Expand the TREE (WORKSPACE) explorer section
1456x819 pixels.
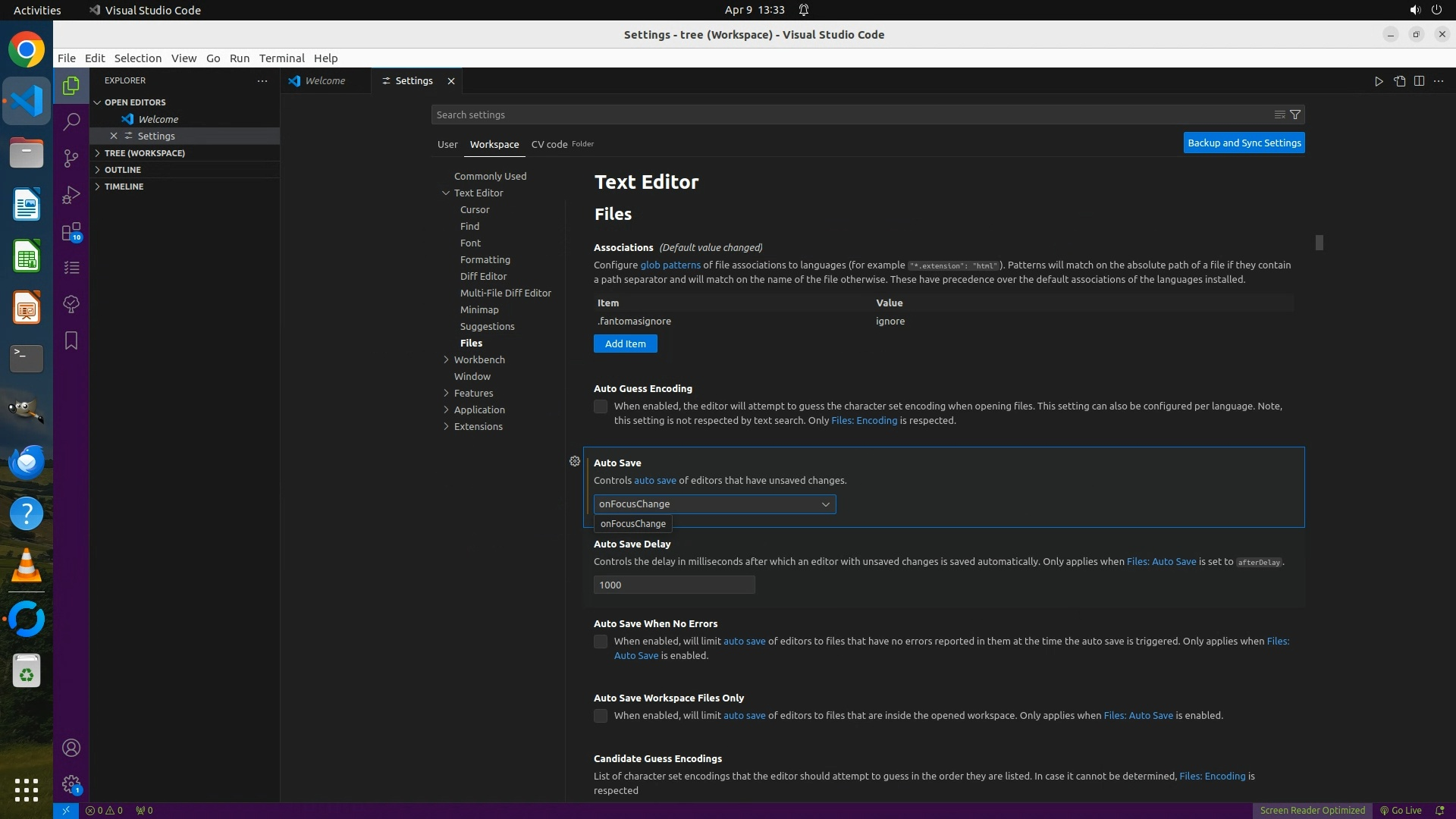pos(144,153)
